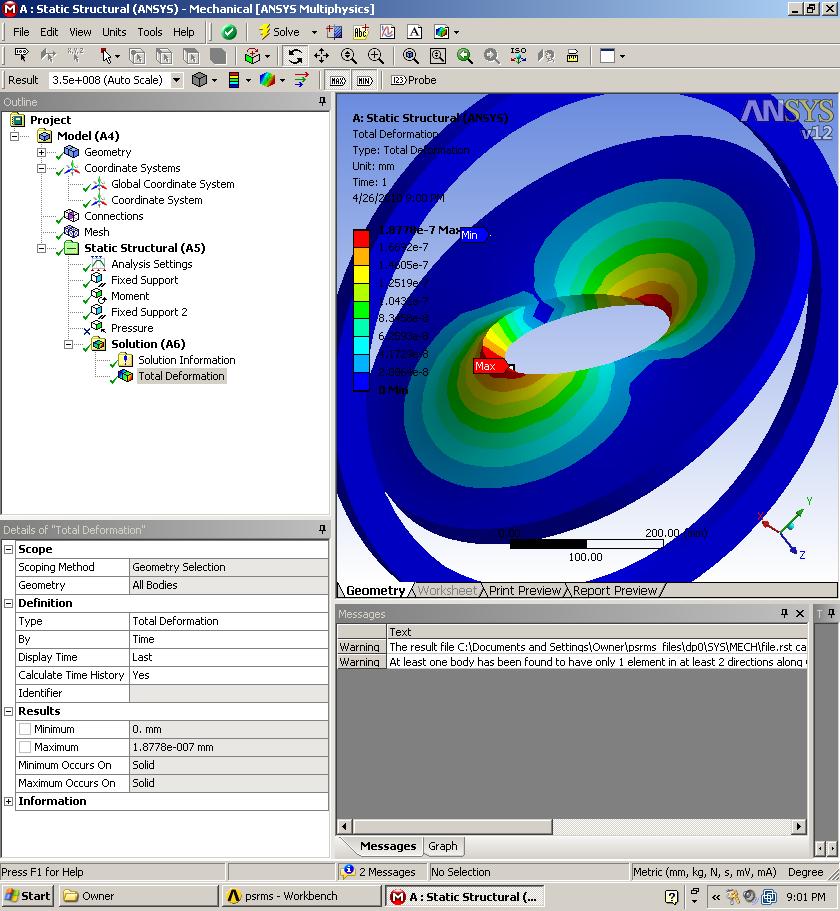Switch to the Print Preview tab
Viewport: 840px width, 911px height.
pyautogui.click(x=524, y=591)
